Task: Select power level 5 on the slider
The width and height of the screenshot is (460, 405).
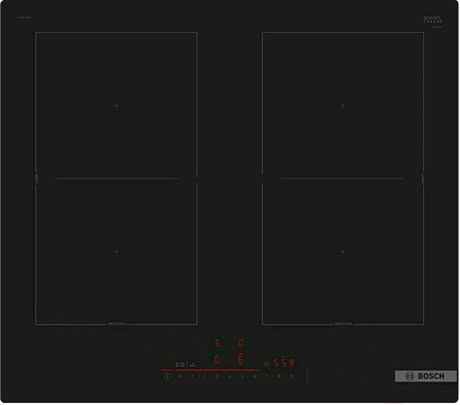Action: click(242, 376)
